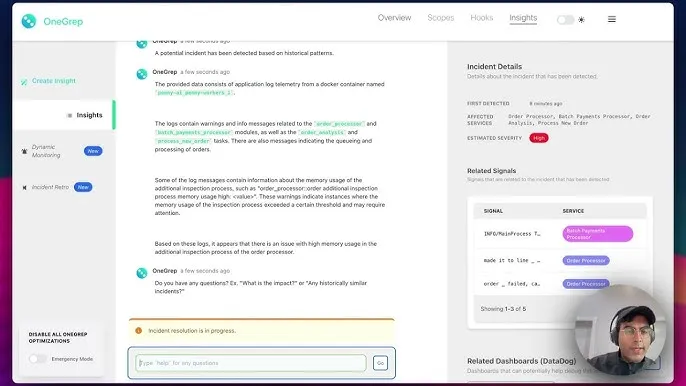Click Order Processor tag in 'made it to line' row
The width and height of the screenshot is (686, 386).
pos(586,260)
